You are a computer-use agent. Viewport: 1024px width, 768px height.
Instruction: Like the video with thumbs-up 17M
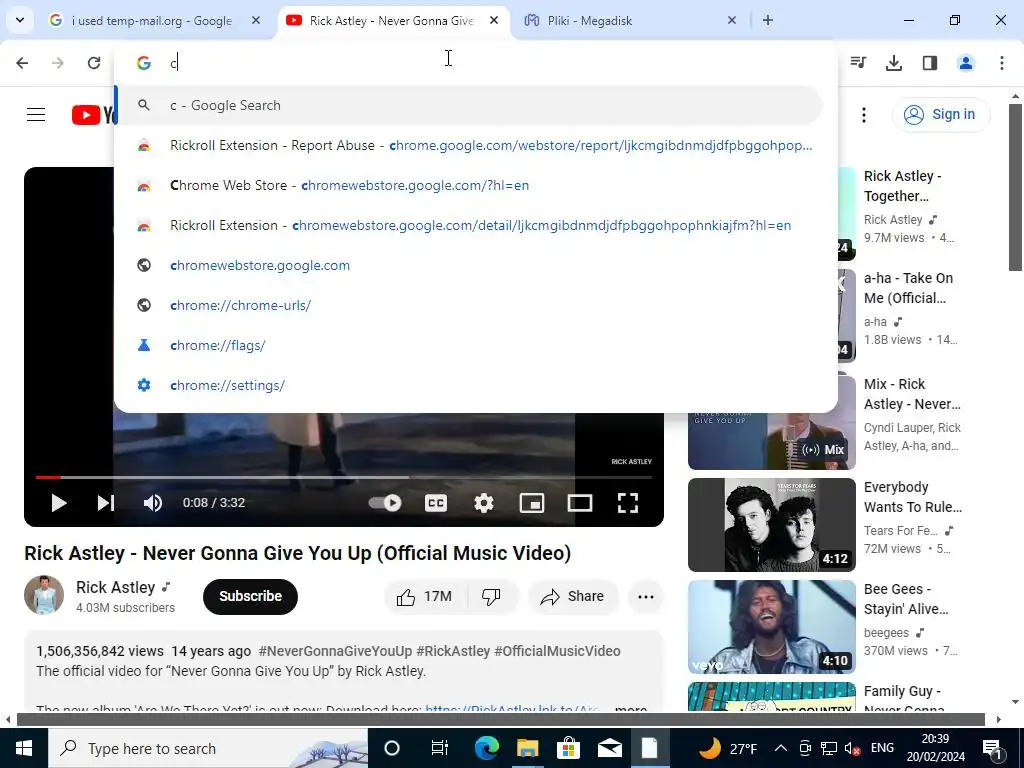pos(424,596)
